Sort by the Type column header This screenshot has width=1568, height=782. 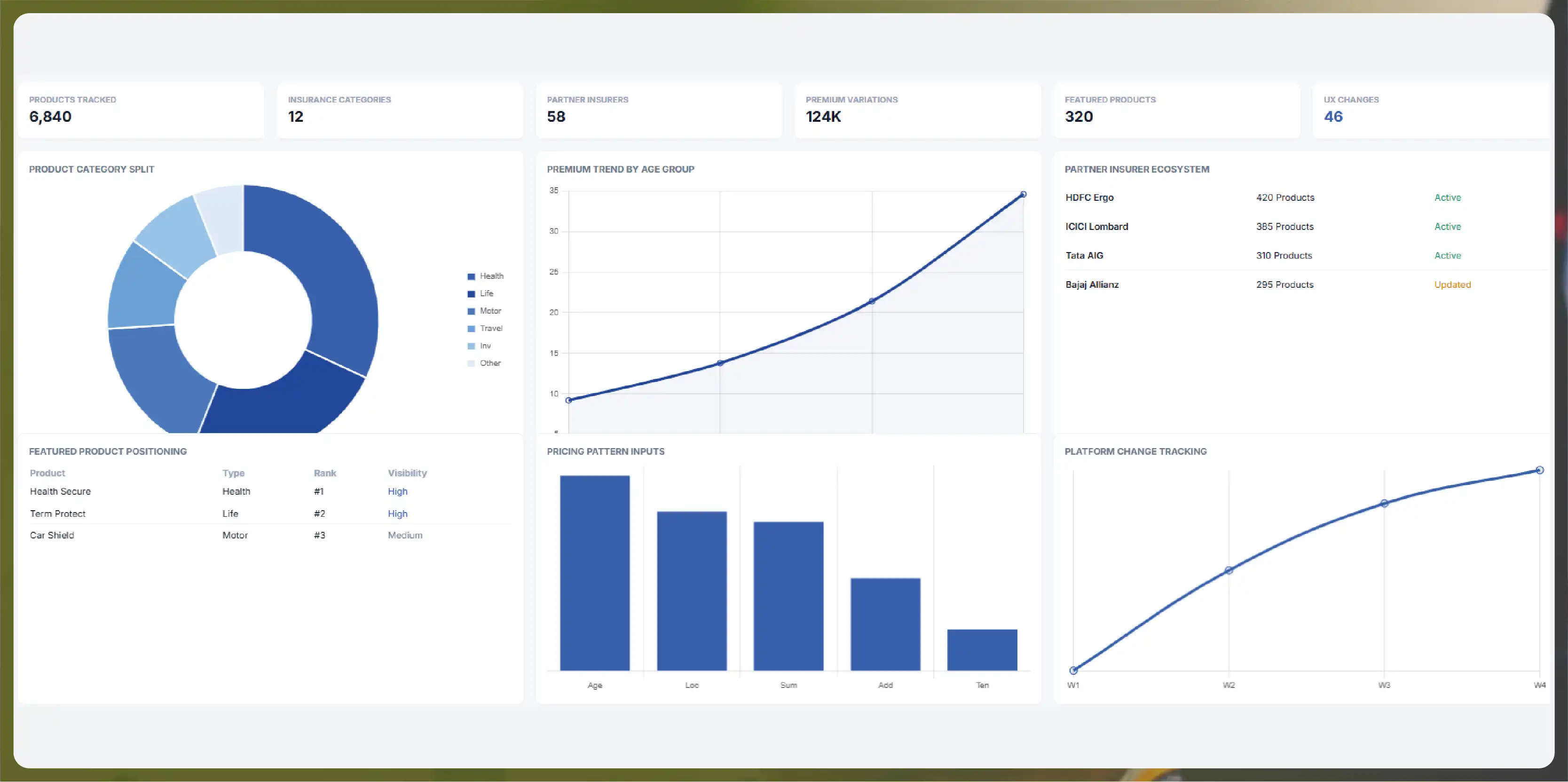tap(233, 474)
